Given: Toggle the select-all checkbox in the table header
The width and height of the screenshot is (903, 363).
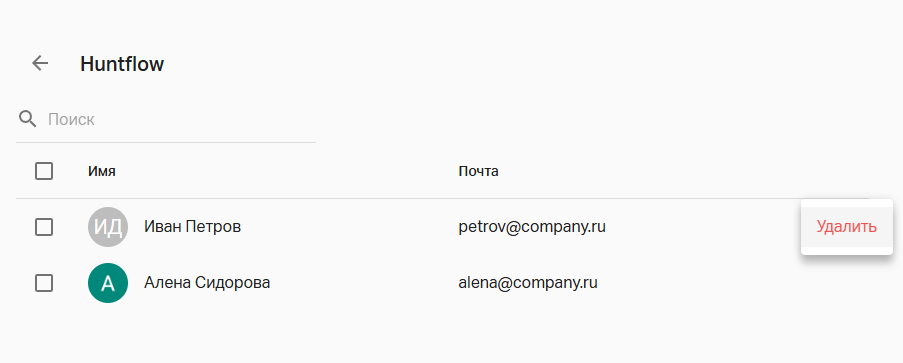Looking at the screenshot, I should pyautogui.click(x=44, y=171).
